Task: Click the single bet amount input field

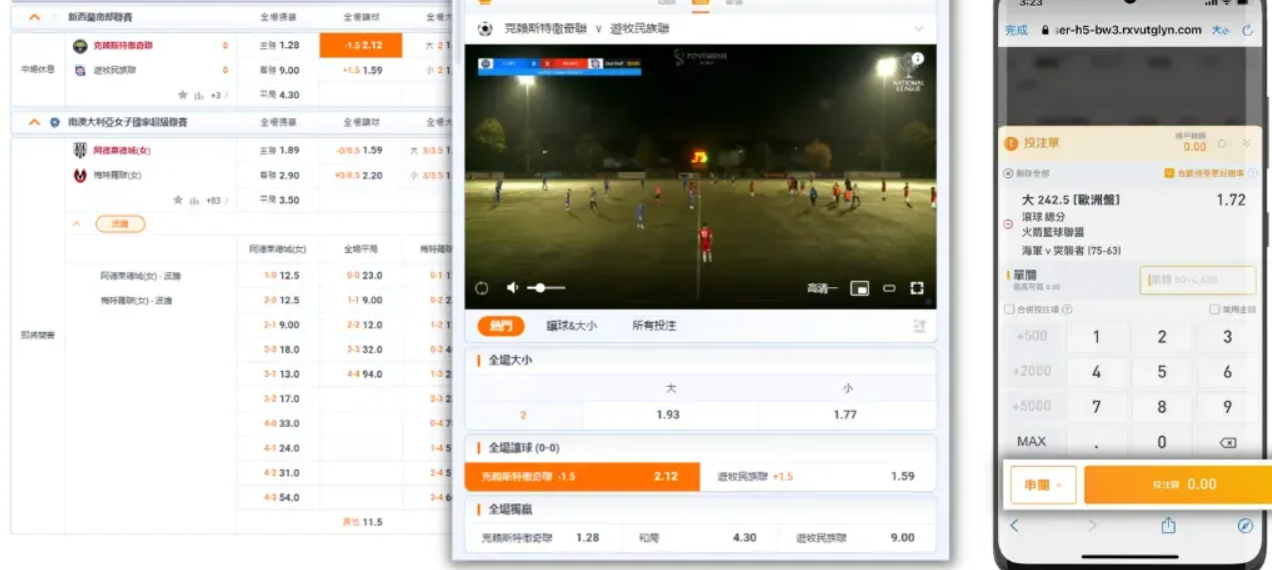Action: point(1198,281)
